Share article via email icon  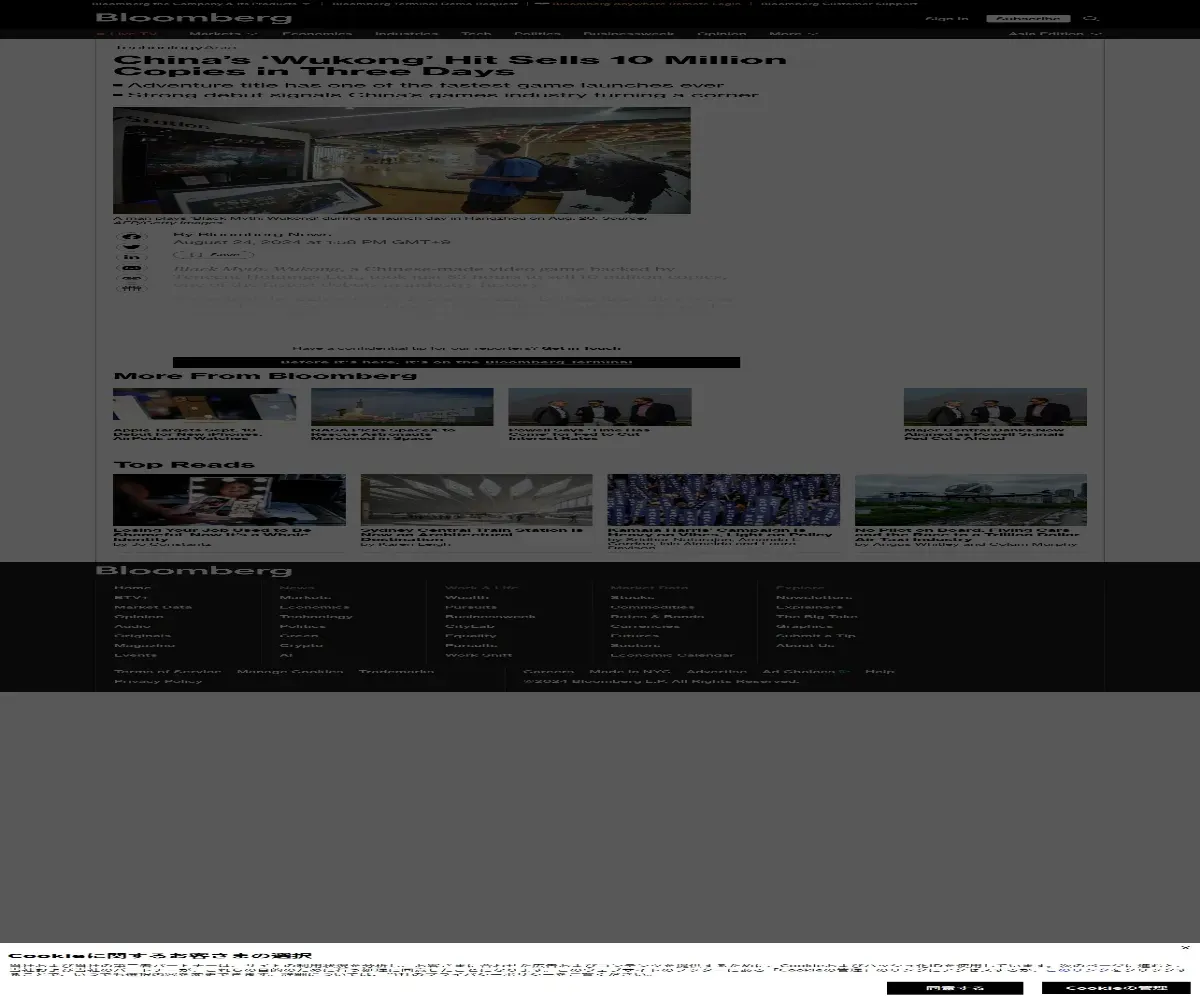132,268
